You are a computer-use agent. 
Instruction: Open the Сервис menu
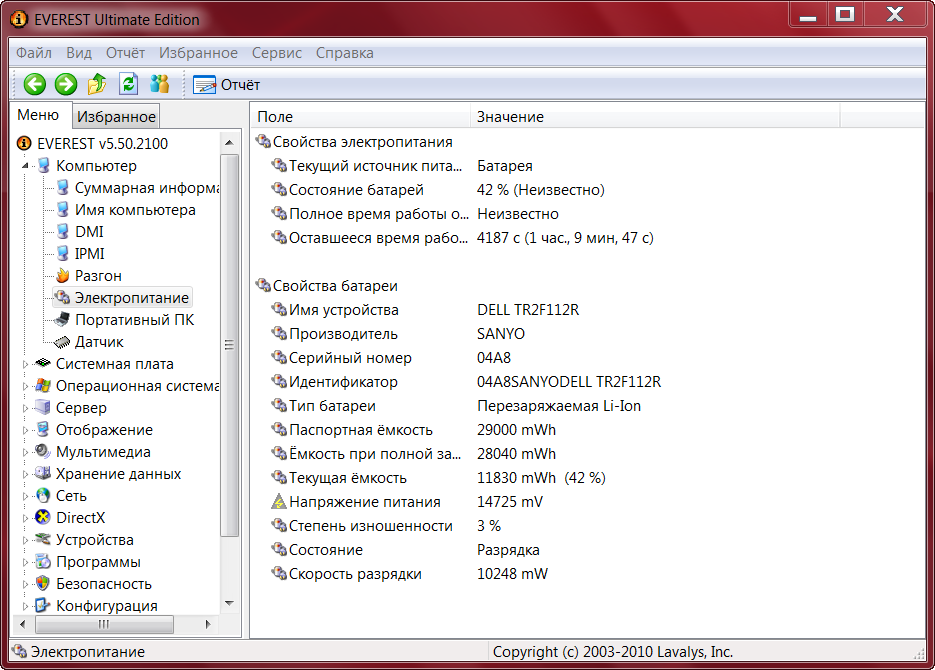tap(277, 53)
